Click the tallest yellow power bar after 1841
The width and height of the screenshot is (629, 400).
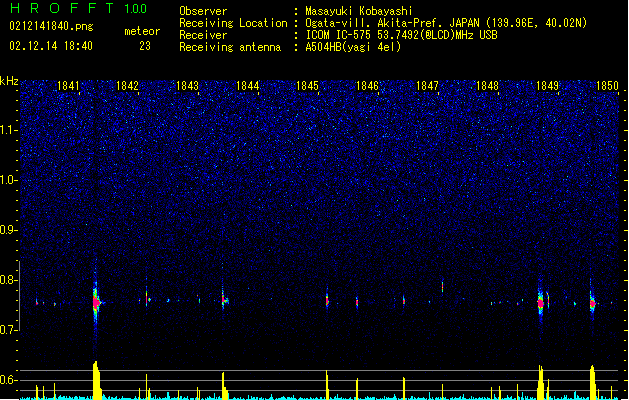coord(97,380)
